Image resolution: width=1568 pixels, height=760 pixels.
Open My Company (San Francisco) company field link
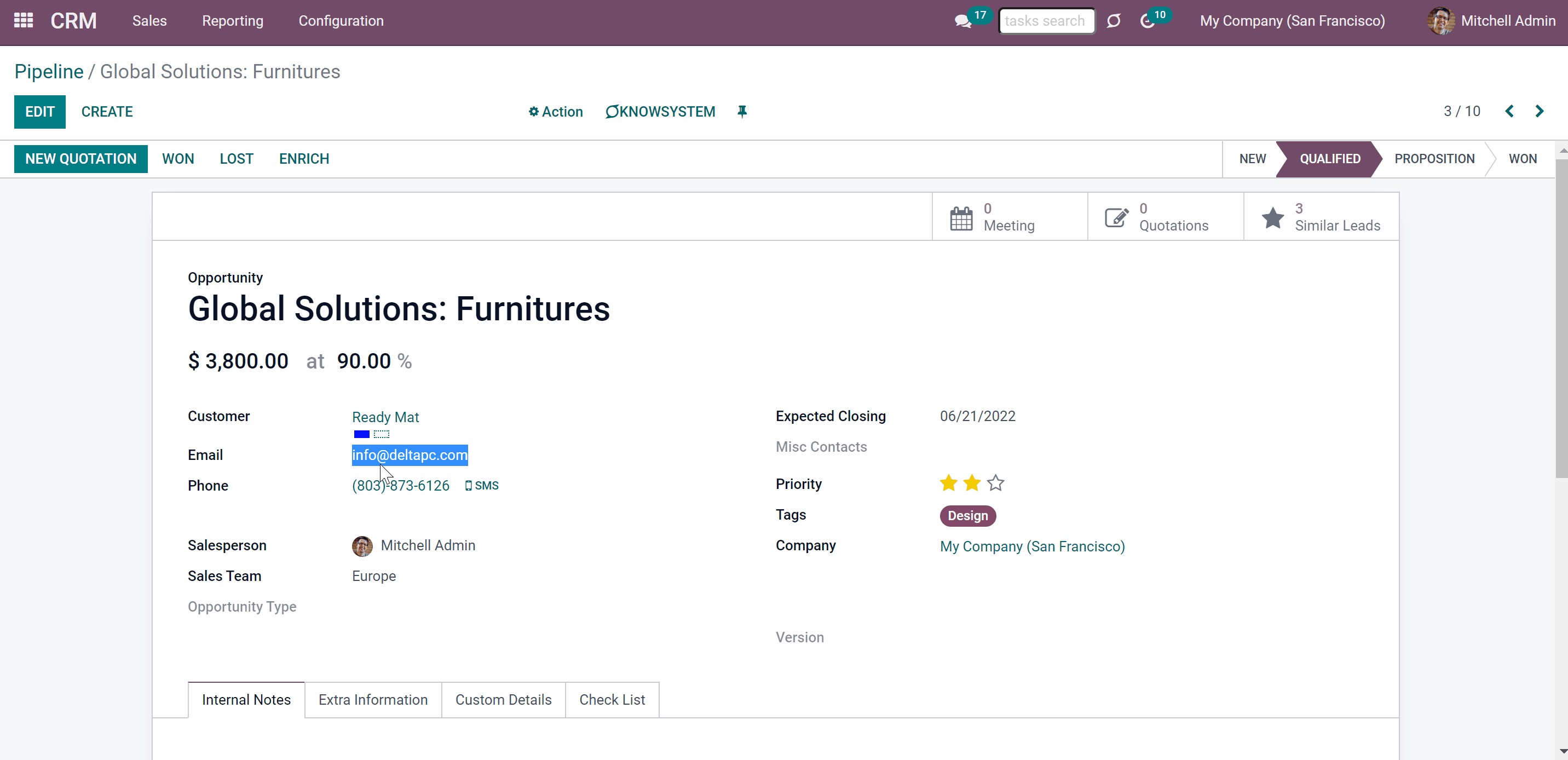pyautogui.click(x=1033, y=546)
